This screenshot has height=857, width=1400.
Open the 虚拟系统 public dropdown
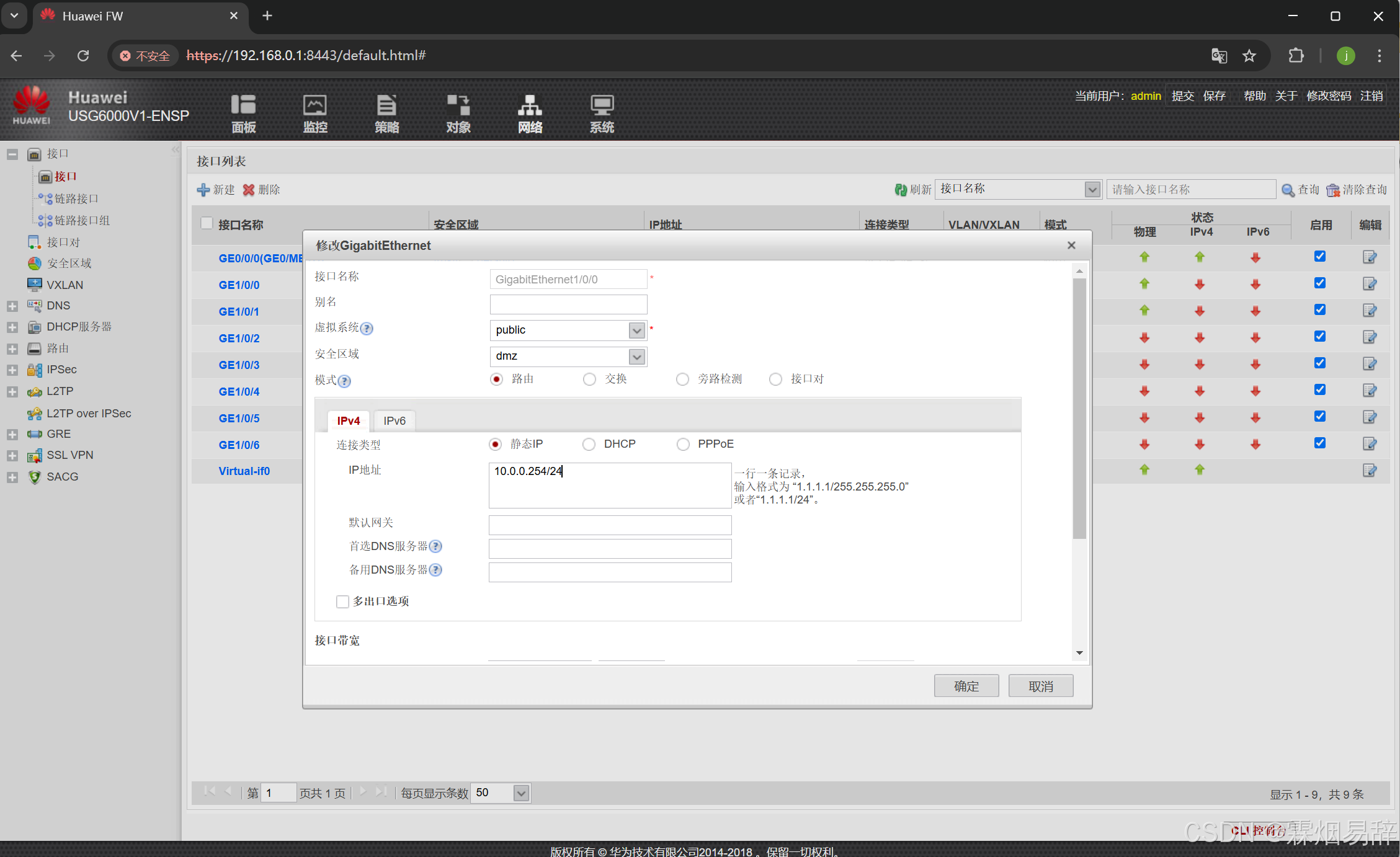(x=636, y=331)
